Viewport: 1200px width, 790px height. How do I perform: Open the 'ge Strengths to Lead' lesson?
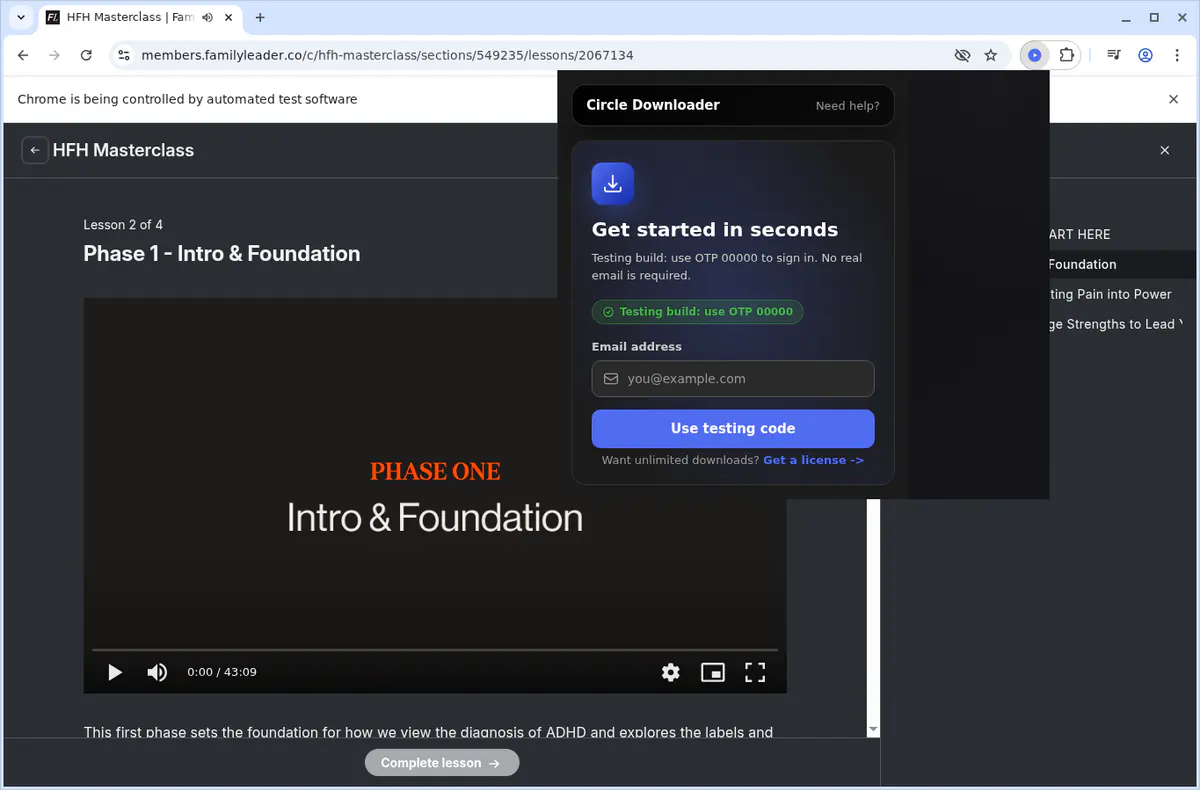click(x=1115, y=324)
